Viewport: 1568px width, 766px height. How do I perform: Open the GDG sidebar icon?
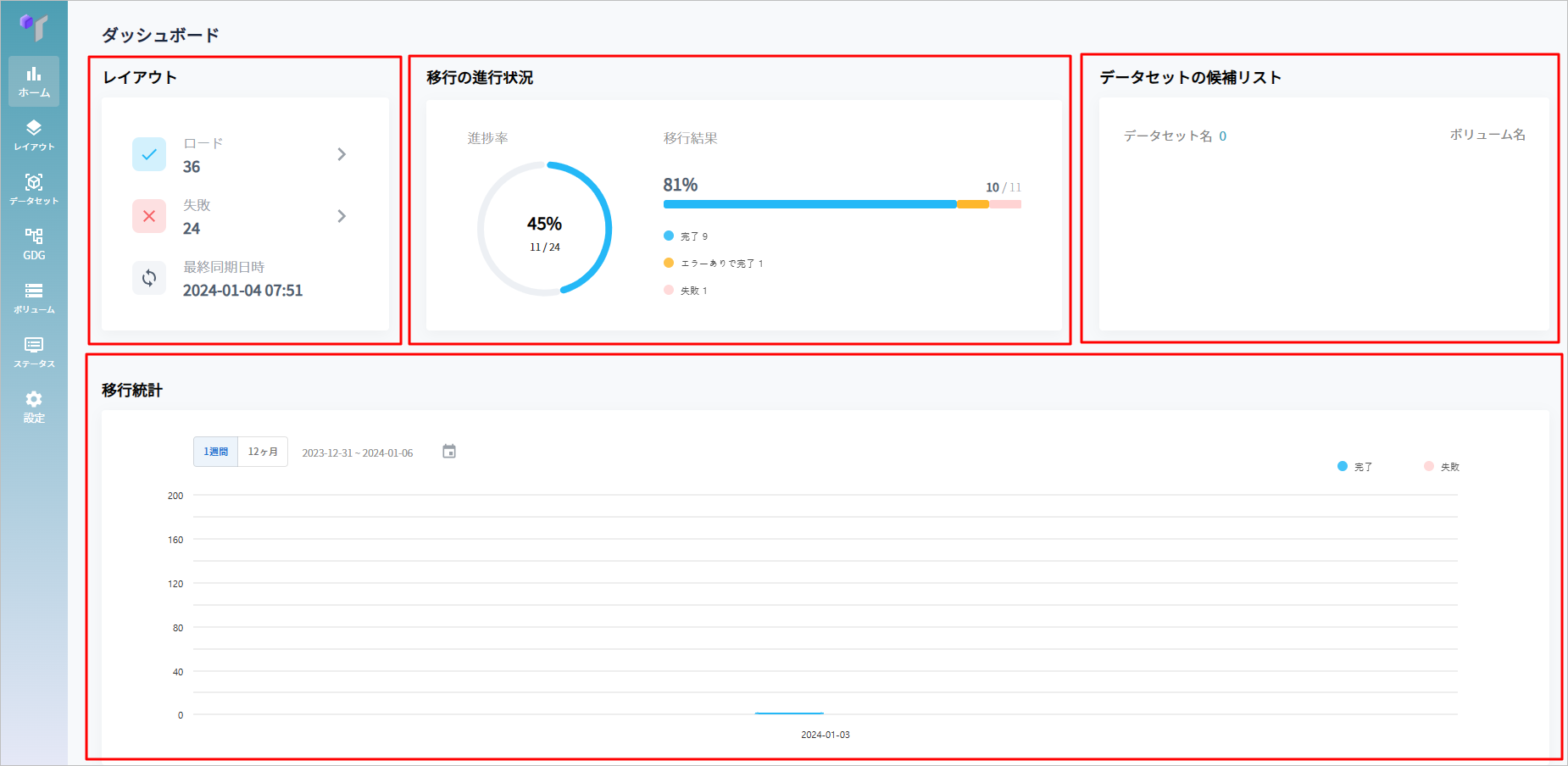pyautogui.click(x=34, y=244)
